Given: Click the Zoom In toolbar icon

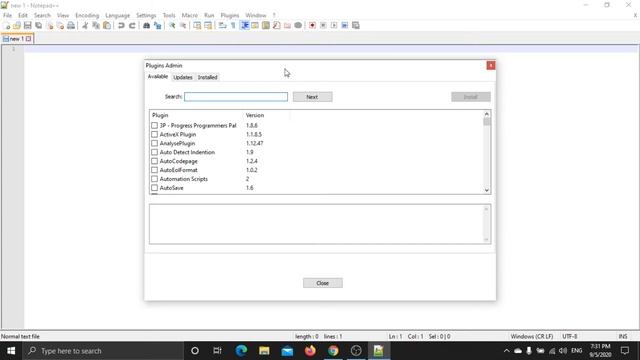Looking at the screenshot, I should click(172, 25).
